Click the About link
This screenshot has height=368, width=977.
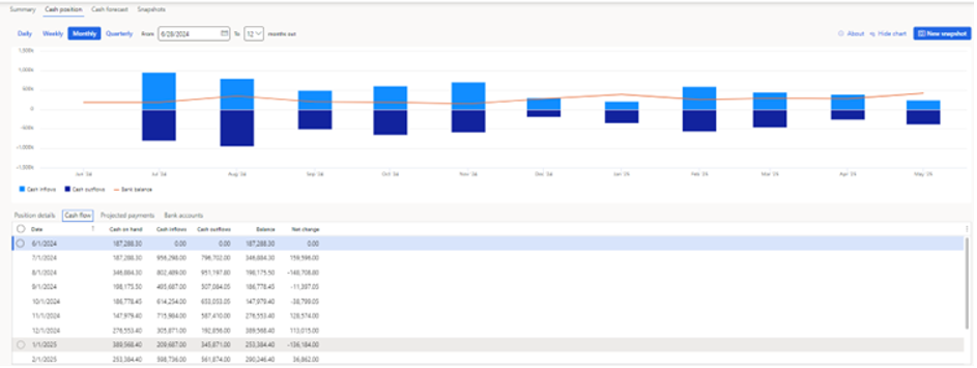tap(855, 34)
